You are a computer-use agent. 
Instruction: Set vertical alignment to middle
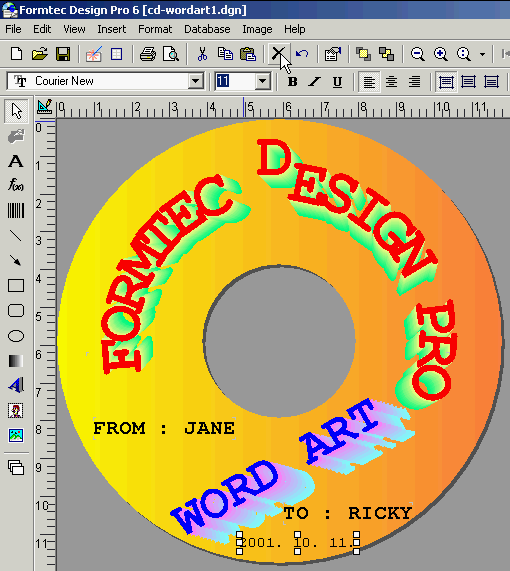(x=468, y=82)
